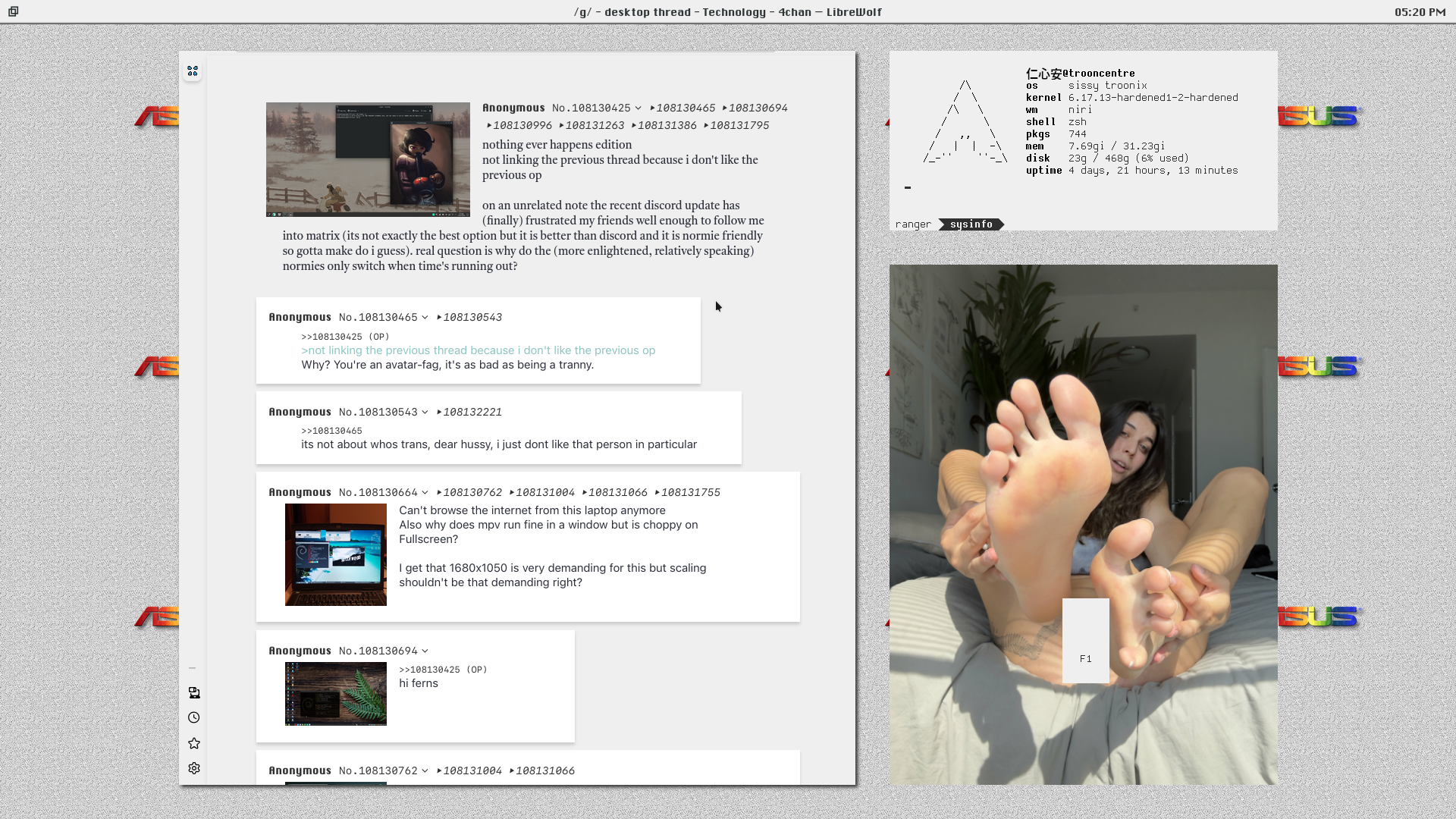Click the clover icon in sidebar top
This screenshot has width=1456, height=819.
[193, 71]
